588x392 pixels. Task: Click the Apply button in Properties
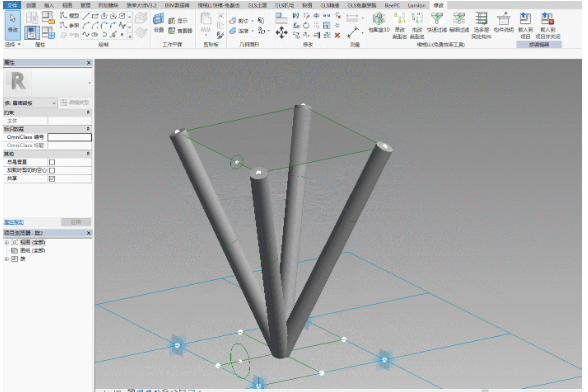point(76,222)
